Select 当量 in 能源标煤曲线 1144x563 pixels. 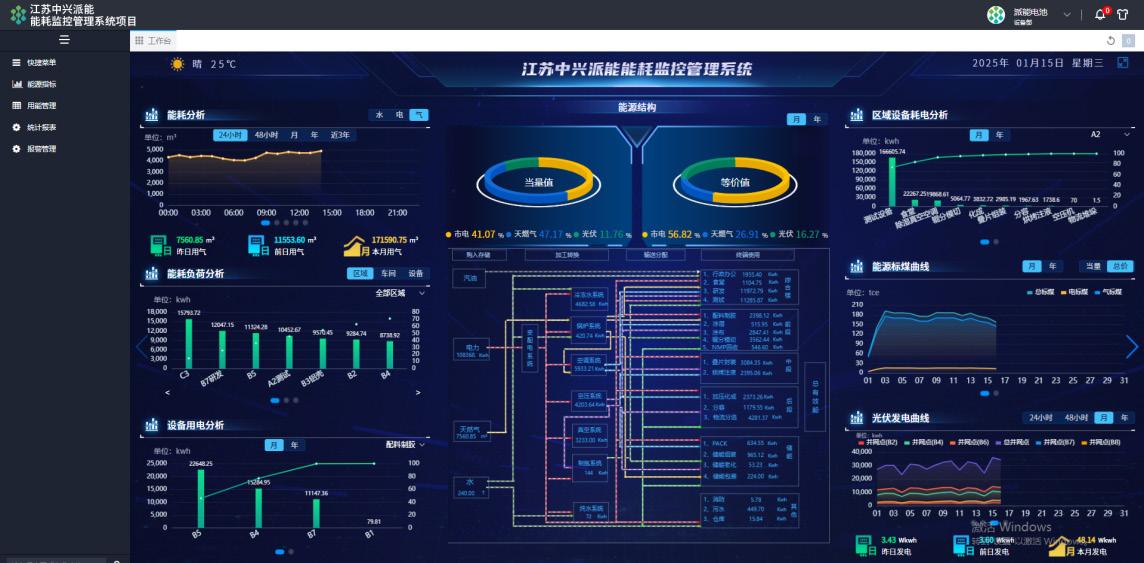pos(1093,266)
